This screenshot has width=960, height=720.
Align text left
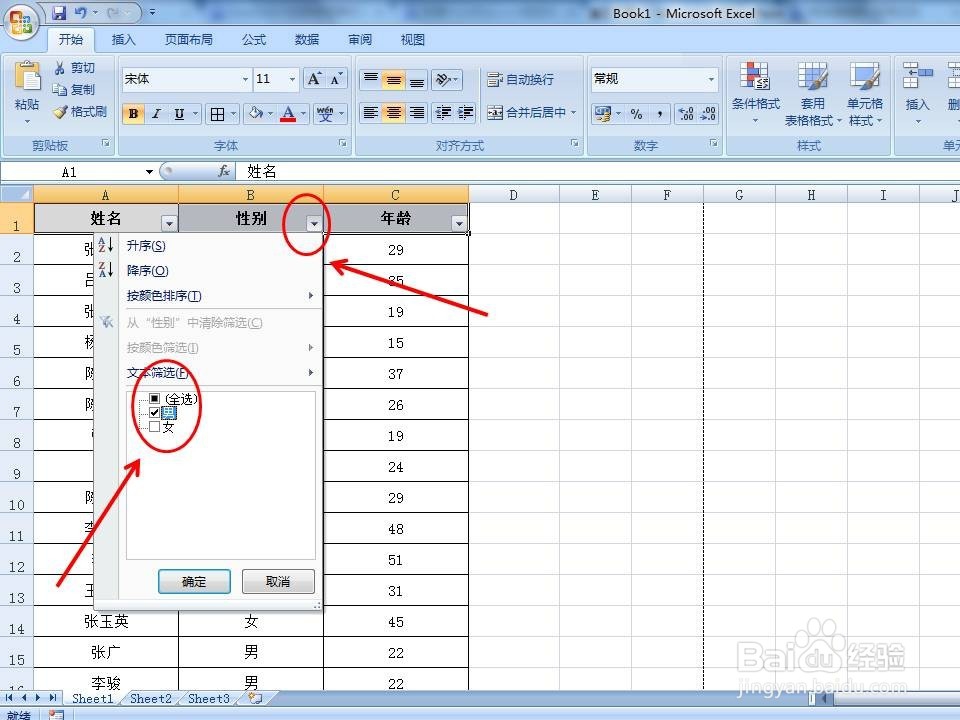[x=371, y=113]
